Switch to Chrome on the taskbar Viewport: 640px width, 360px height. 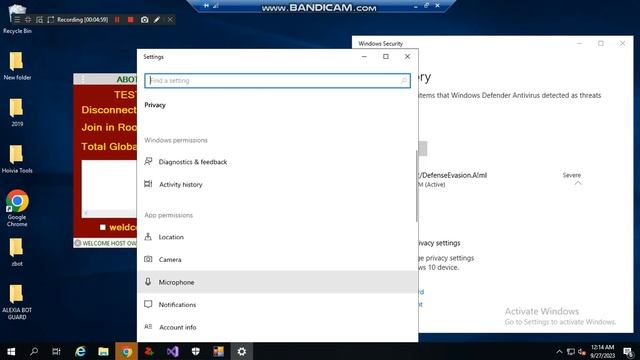(127, 351)
